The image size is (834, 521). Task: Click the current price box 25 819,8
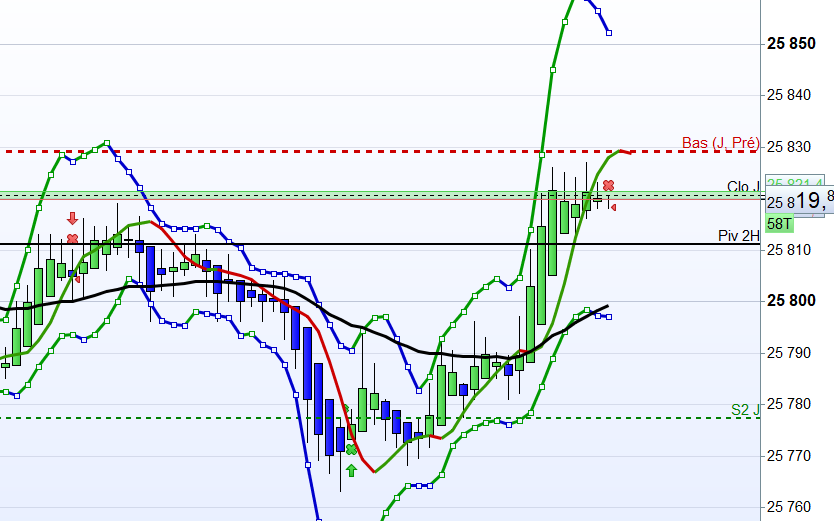pos(800,201)
